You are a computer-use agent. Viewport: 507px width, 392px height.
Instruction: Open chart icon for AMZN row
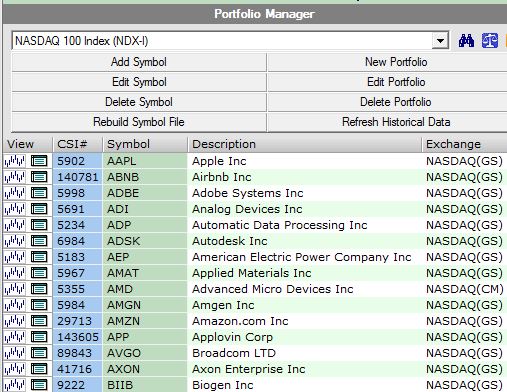15,321
